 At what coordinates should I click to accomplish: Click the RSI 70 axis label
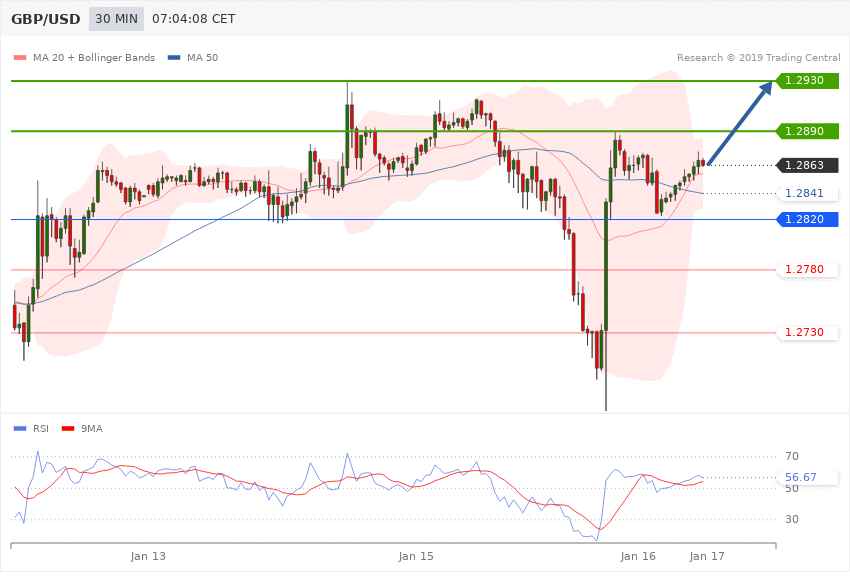coord(792,456)
